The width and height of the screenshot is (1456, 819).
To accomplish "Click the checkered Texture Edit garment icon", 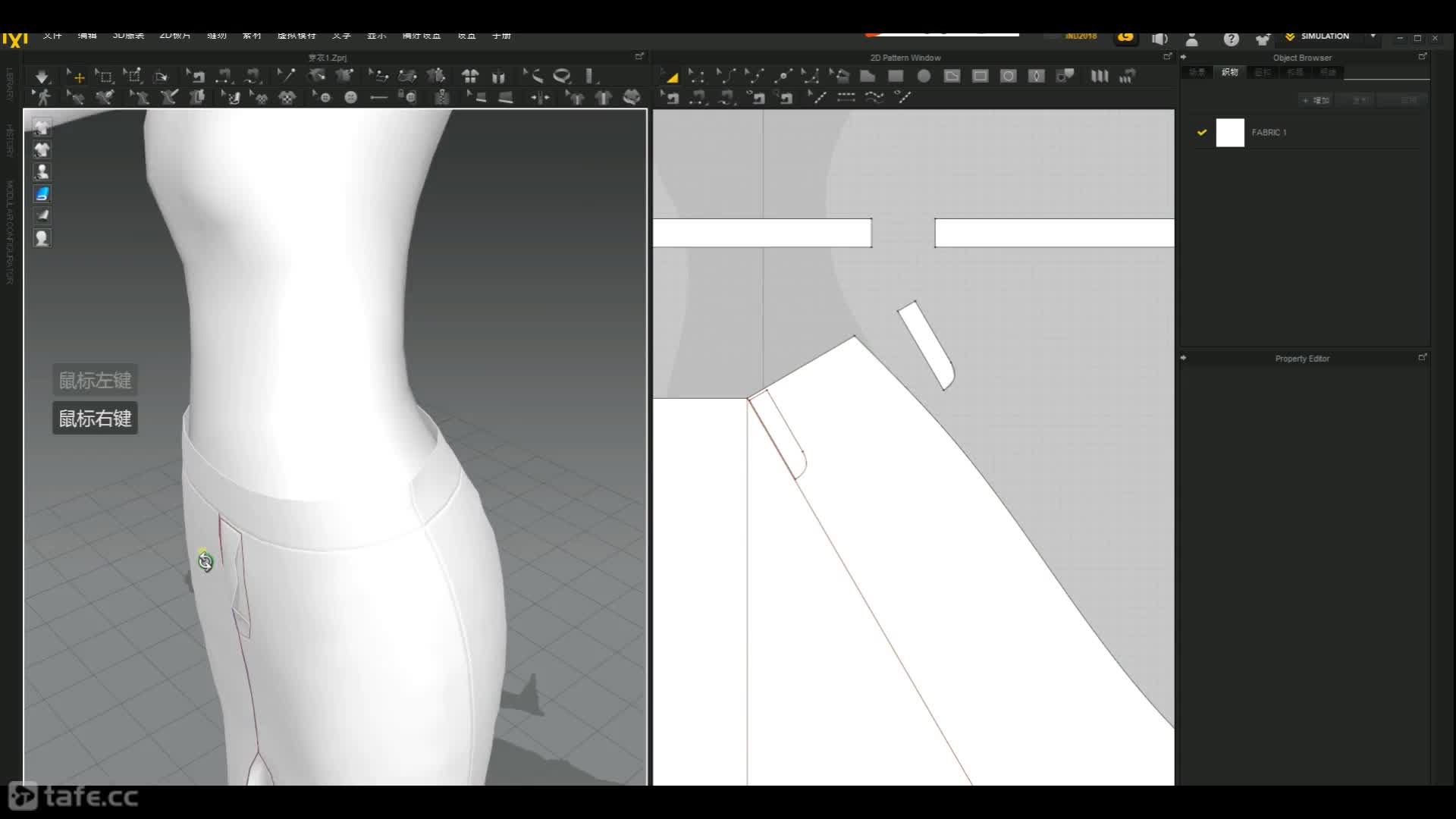I will (x=287, y=97).
